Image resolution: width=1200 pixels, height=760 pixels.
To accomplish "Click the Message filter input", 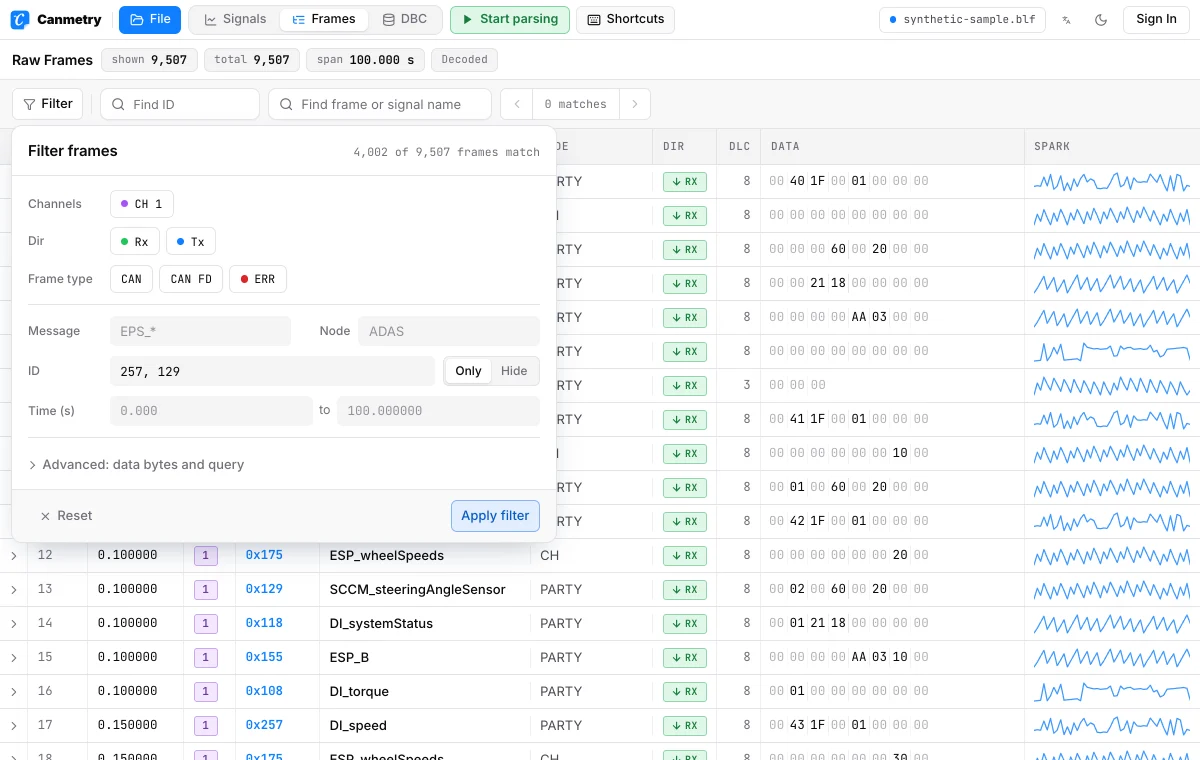I will tap(200, 331).
